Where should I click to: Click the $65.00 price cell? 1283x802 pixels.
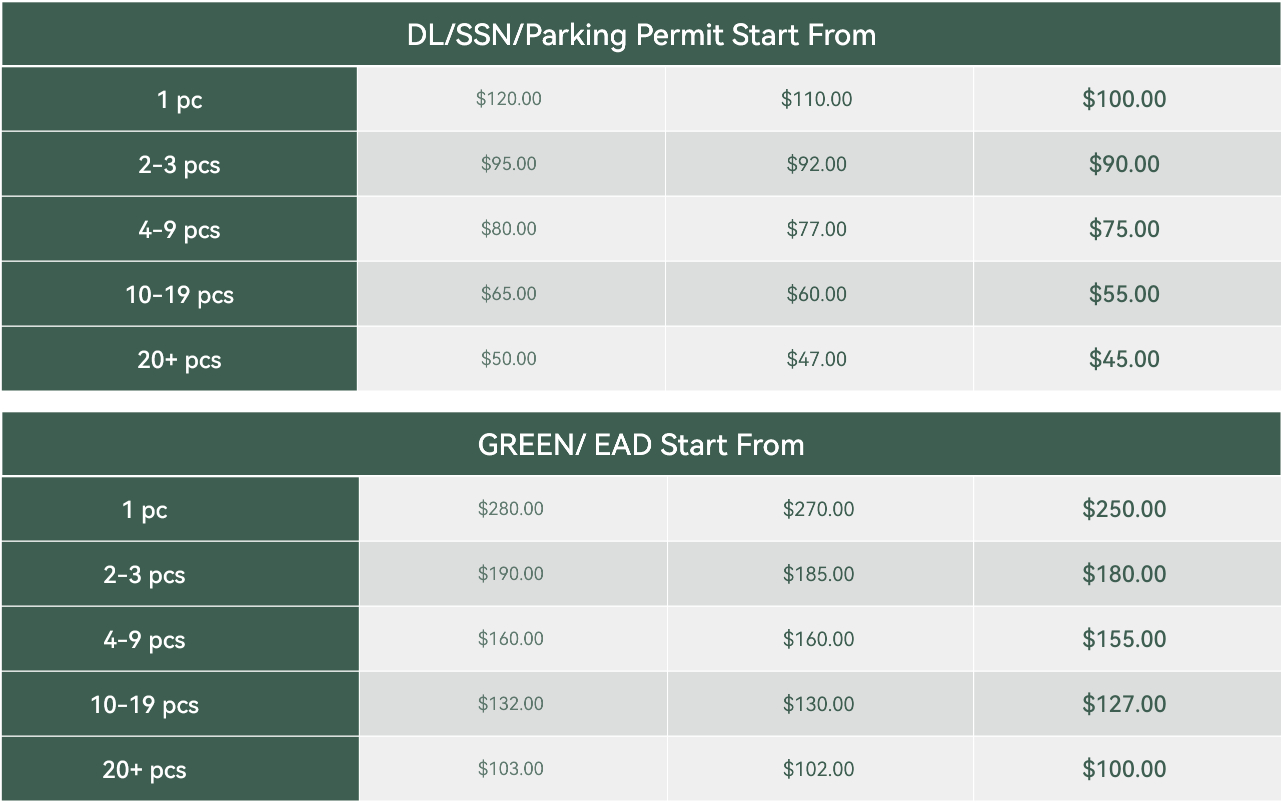(509, 294)
